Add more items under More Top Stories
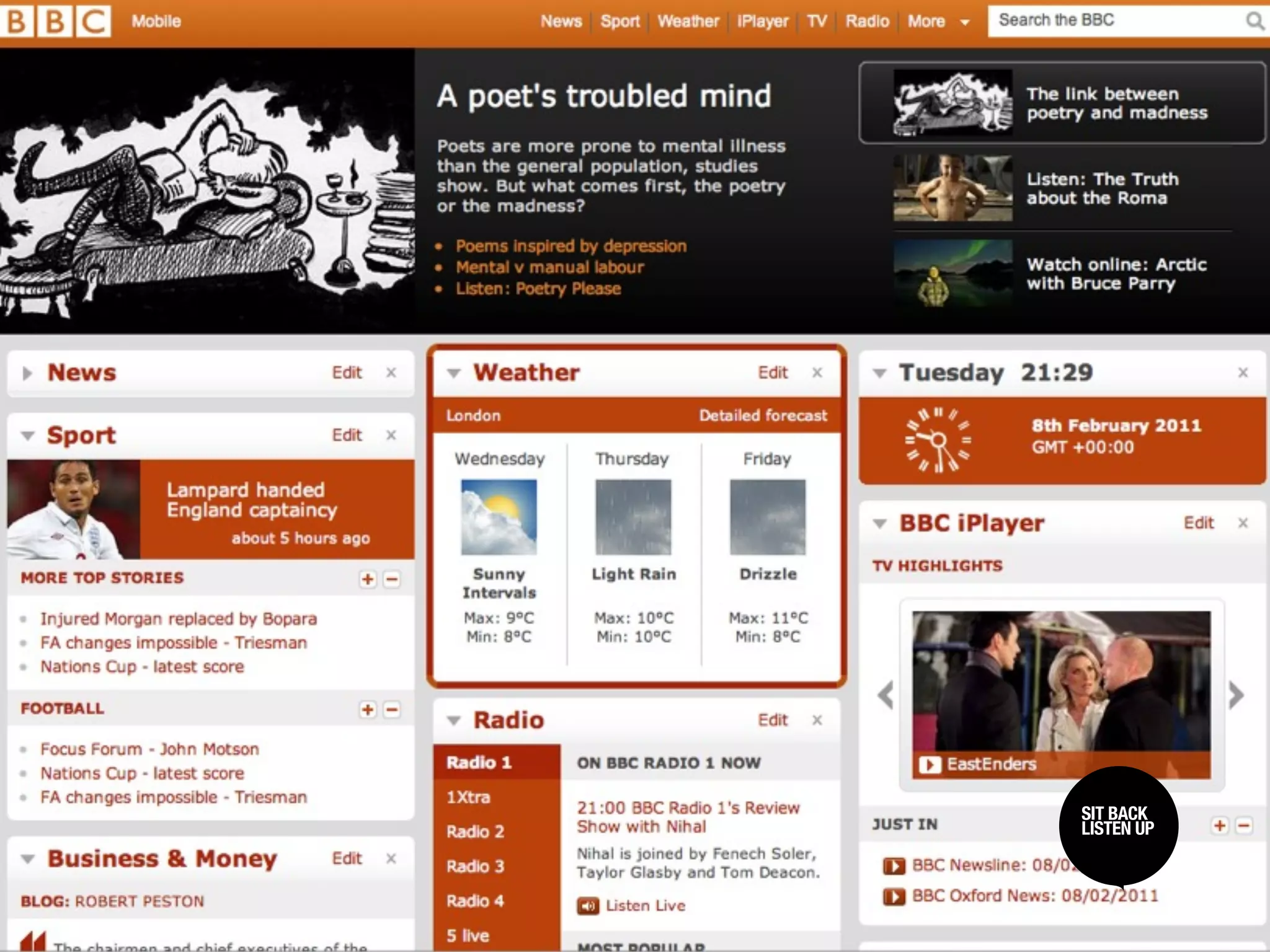This screenshot has height=952, width=1270. [368, 579]
